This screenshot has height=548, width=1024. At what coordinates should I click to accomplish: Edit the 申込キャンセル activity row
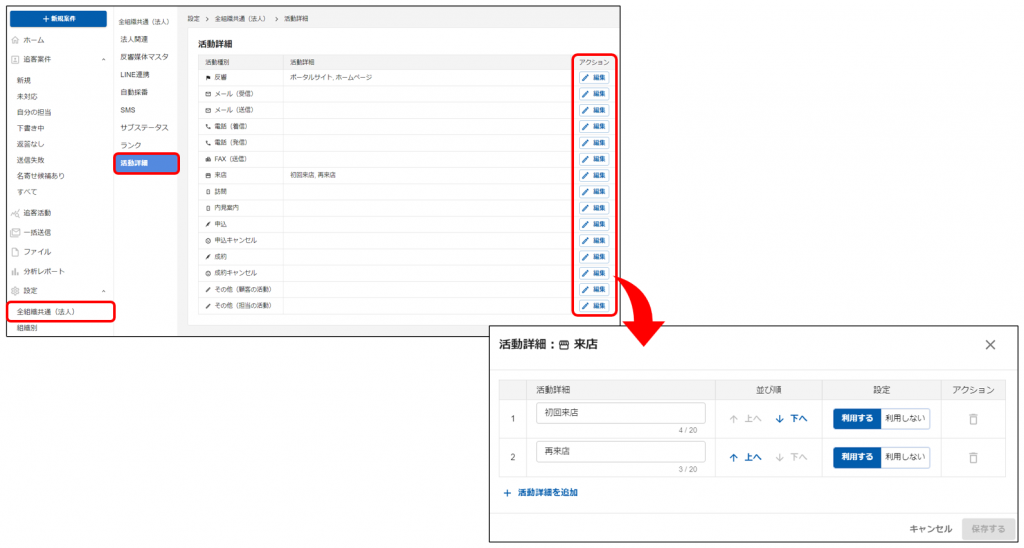tap(594, 240)
